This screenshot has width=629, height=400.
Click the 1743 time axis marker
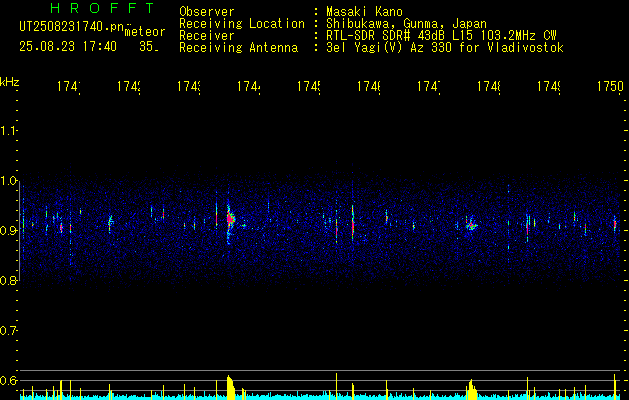tap(189, 87)
